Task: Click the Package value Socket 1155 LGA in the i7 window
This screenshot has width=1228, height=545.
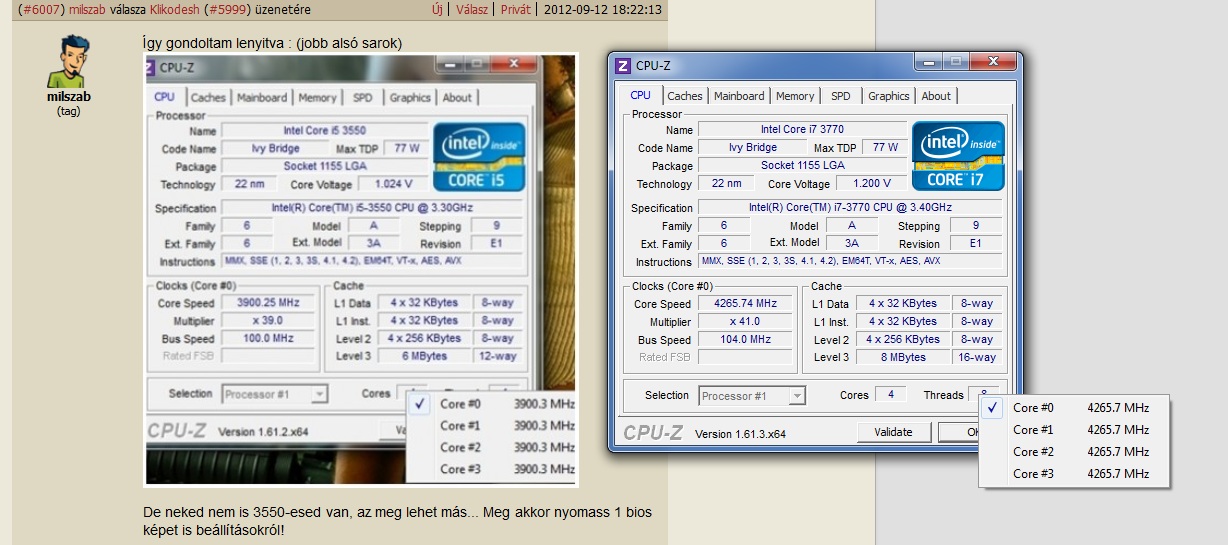Action: point(802,166)
